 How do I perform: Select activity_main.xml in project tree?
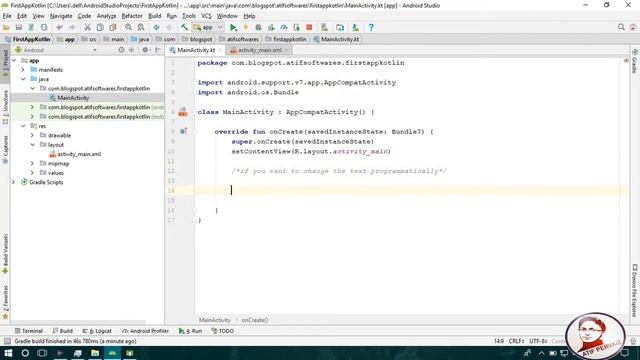click(79, 154)
